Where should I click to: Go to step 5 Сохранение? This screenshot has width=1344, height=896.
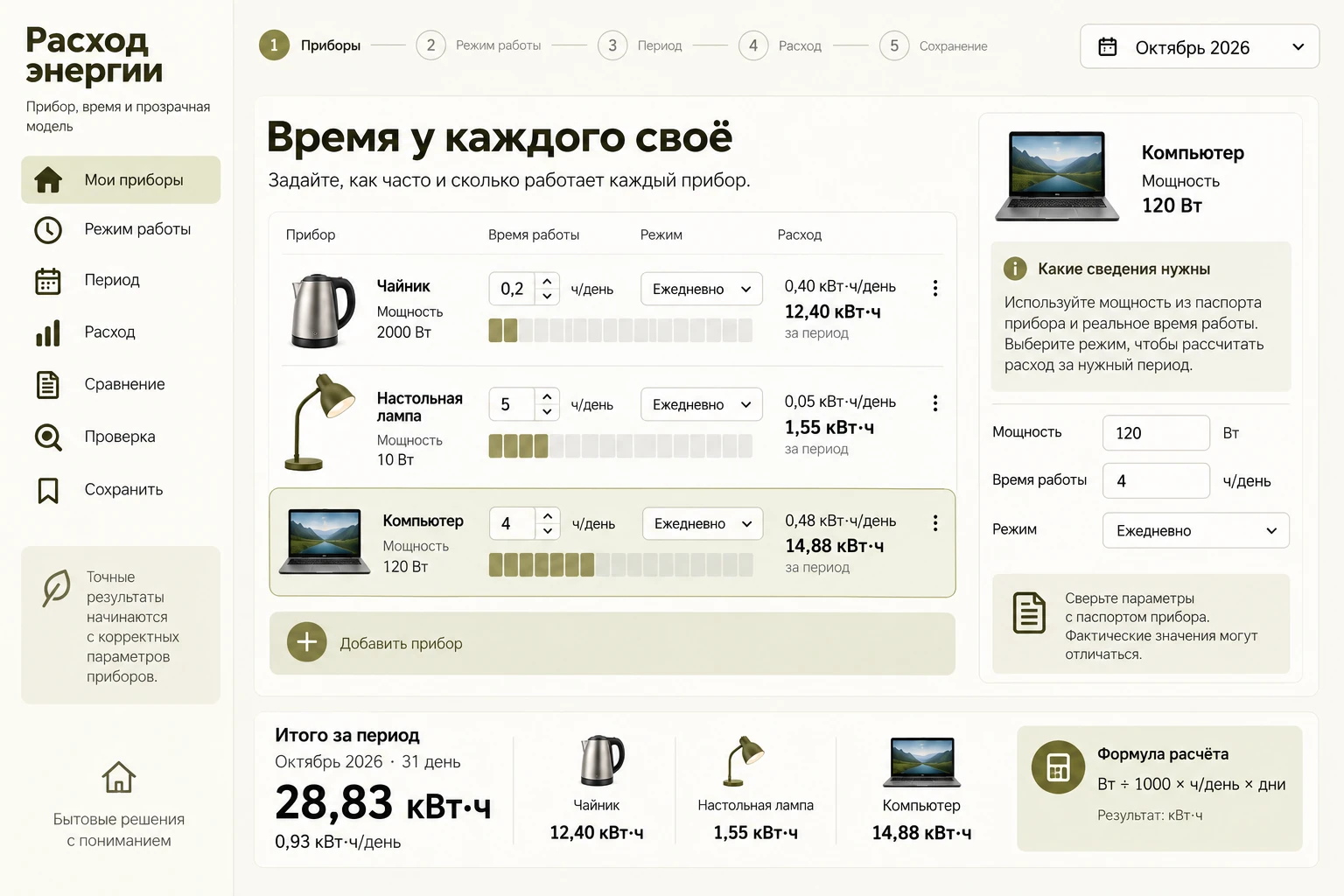934,45
